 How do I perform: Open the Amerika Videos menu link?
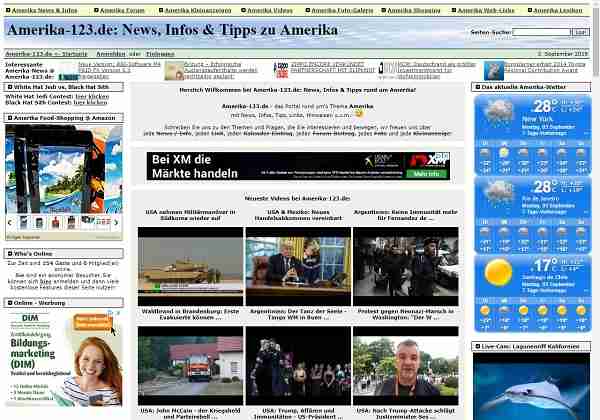click(270, 10)
